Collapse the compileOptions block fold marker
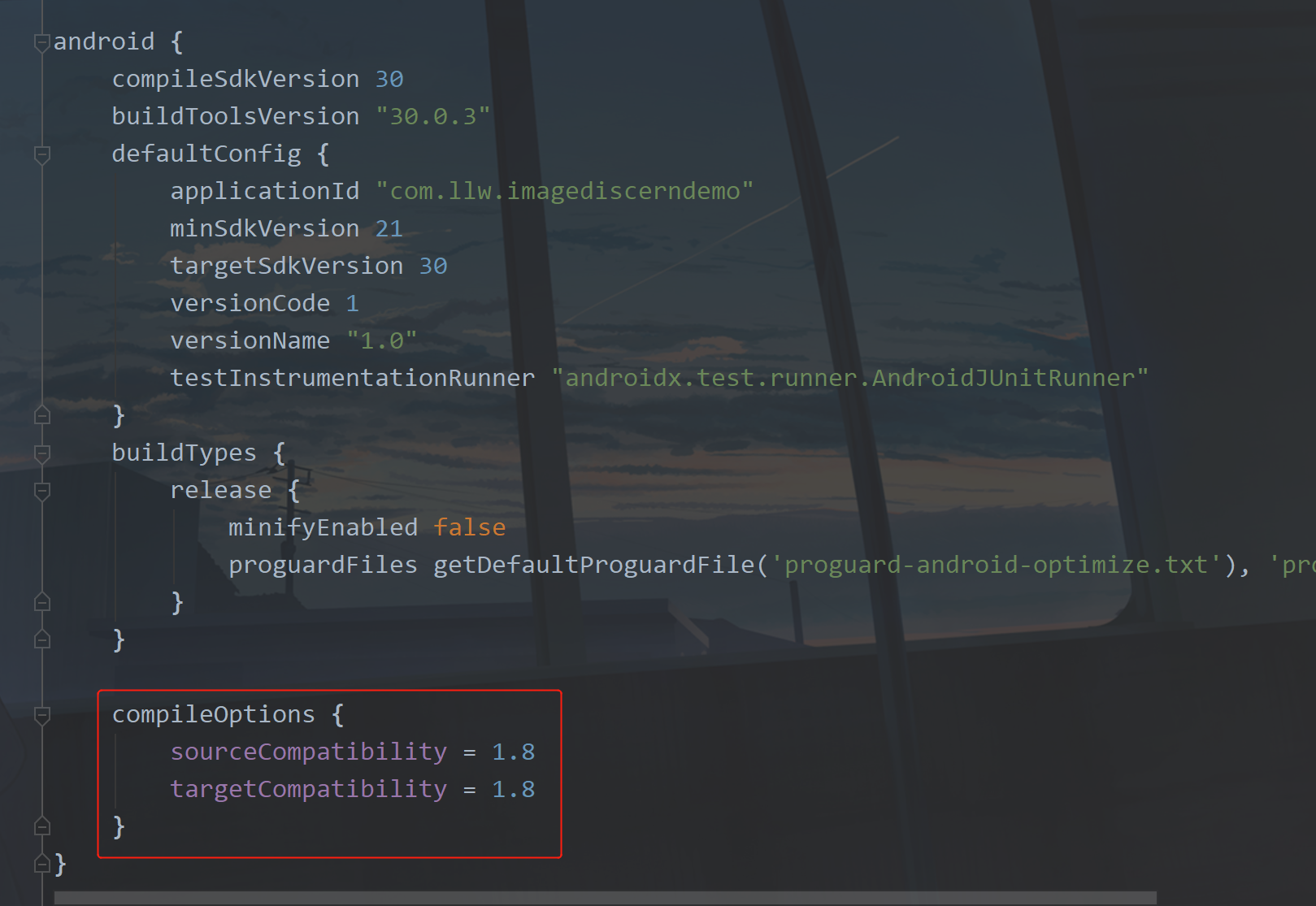This screenshot has height=906, width=1316. (x=42, y=715)
